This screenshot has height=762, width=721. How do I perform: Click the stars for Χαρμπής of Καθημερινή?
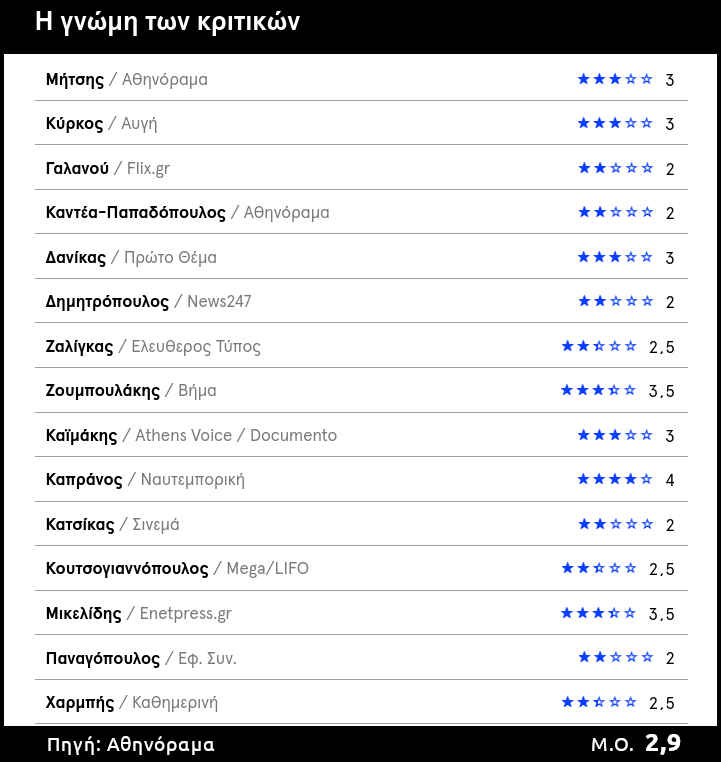pyautogui.click(x=599, y=702)
